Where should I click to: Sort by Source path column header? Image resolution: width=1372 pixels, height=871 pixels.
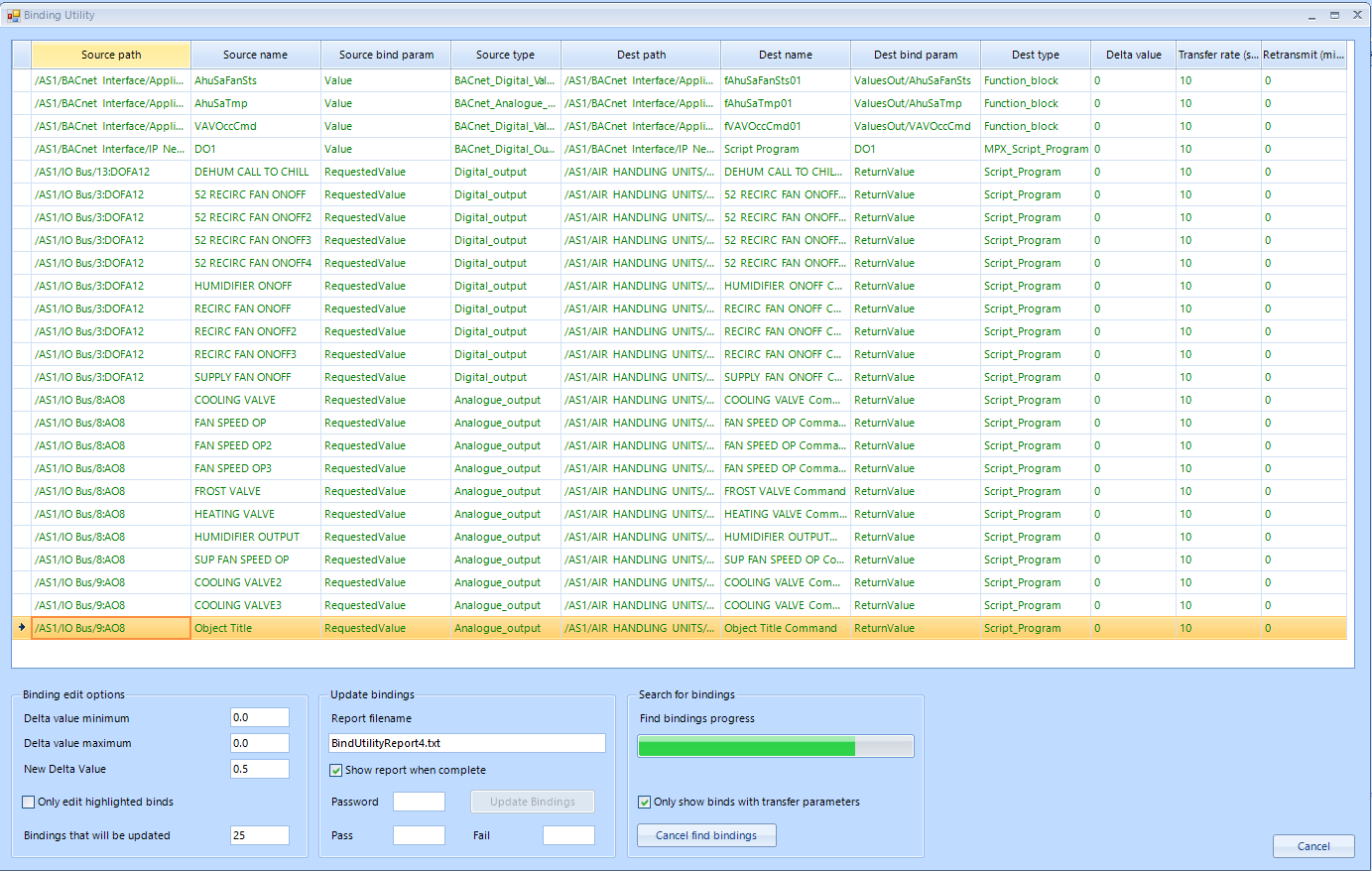click(111, 55)
